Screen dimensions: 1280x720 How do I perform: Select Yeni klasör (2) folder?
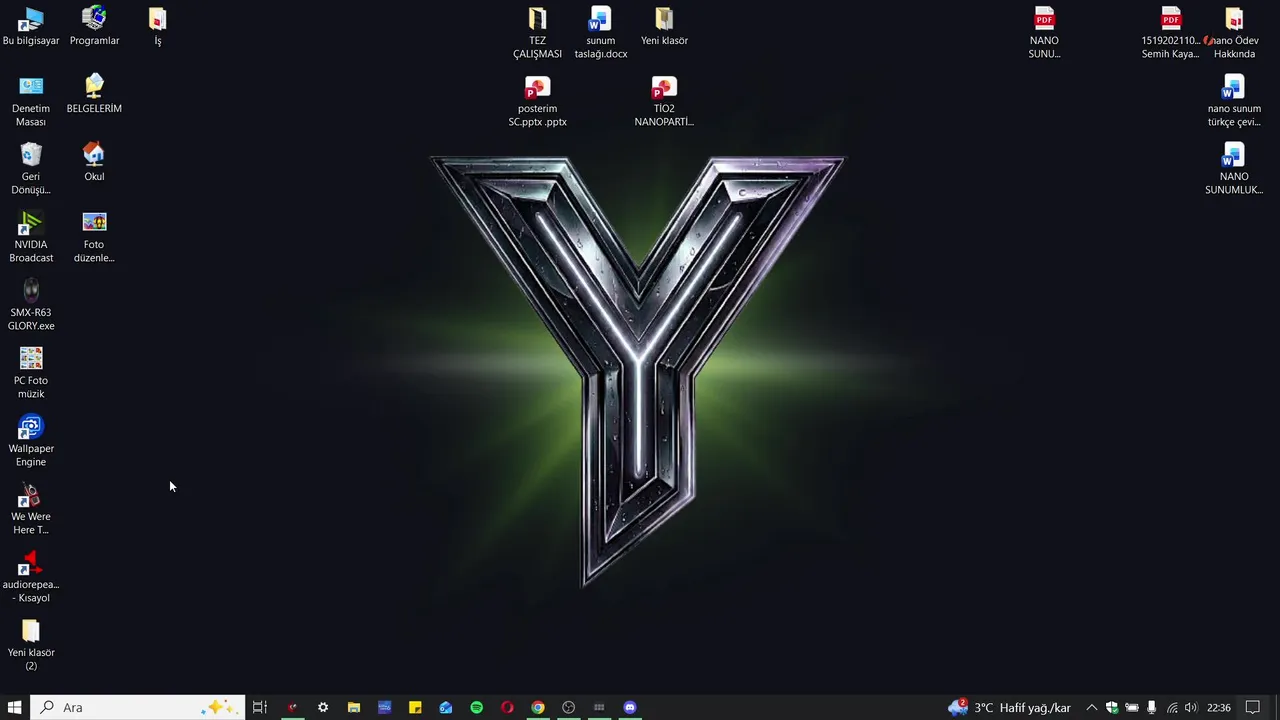pyautogui.click(x=31, y=645)
